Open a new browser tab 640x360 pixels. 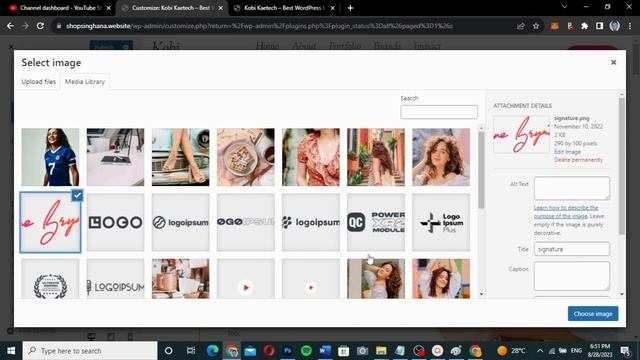point(350,8)
